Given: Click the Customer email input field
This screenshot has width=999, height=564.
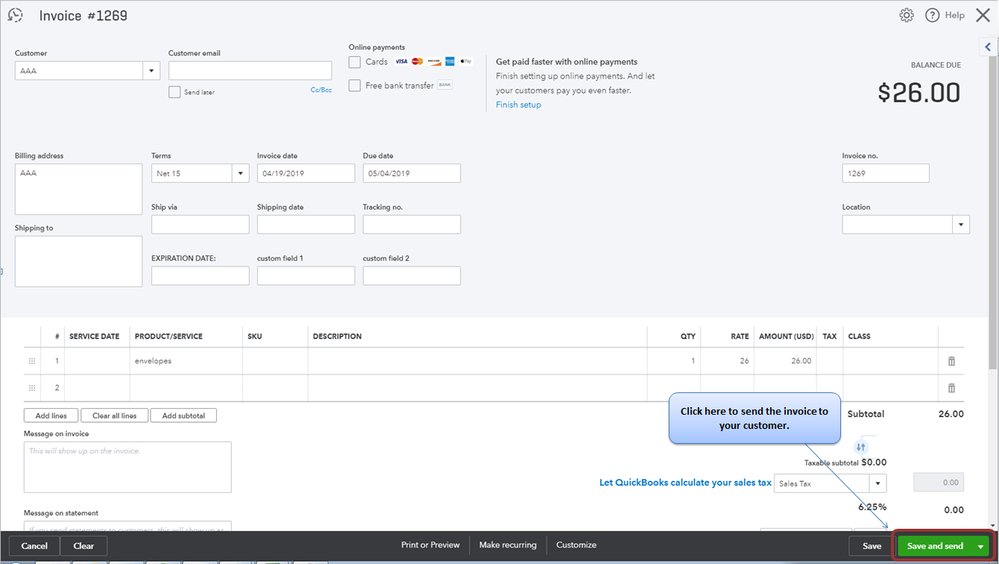Looking at the screenshot, I should tap(250, 71).
